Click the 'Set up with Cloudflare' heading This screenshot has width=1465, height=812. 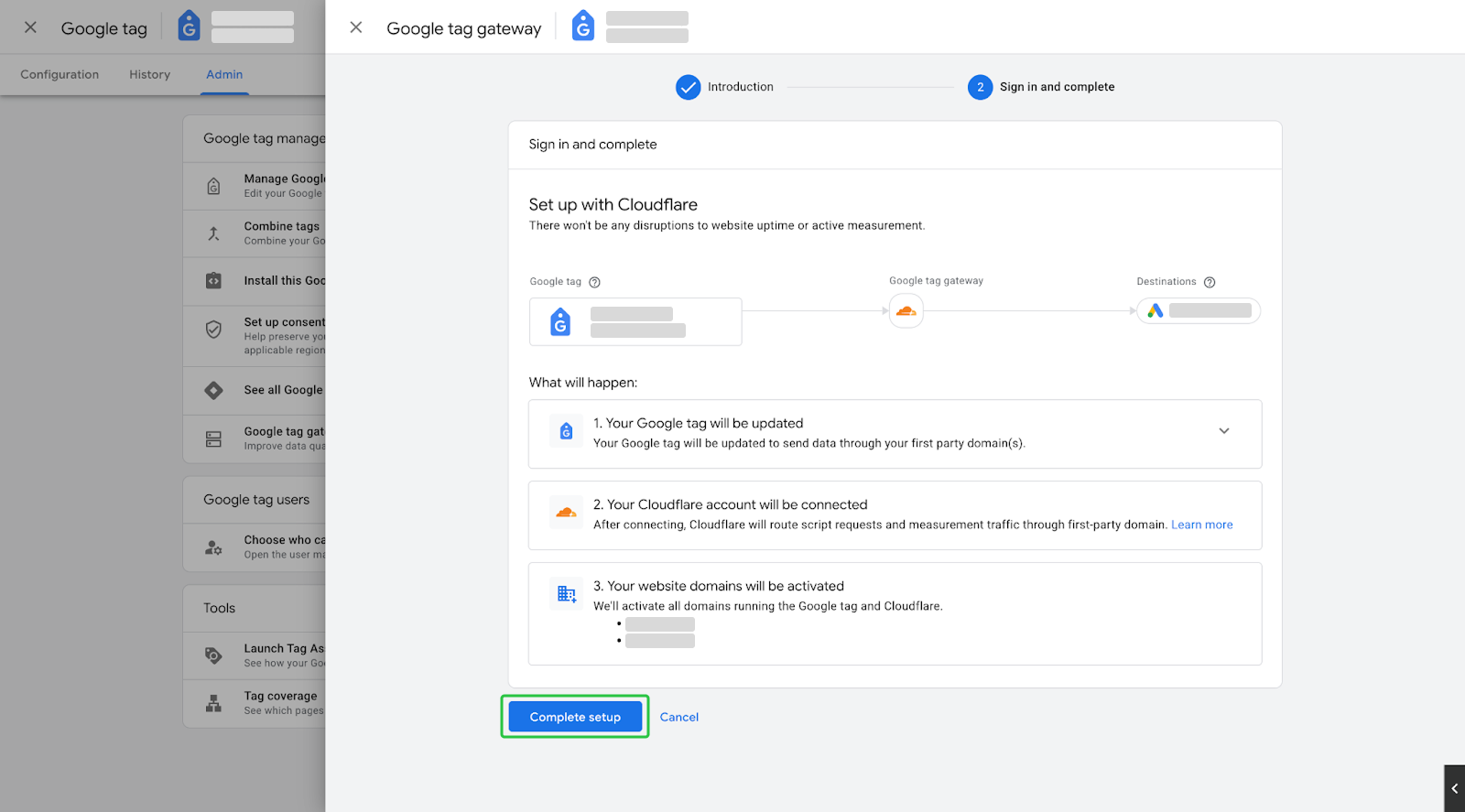(613, 205)
